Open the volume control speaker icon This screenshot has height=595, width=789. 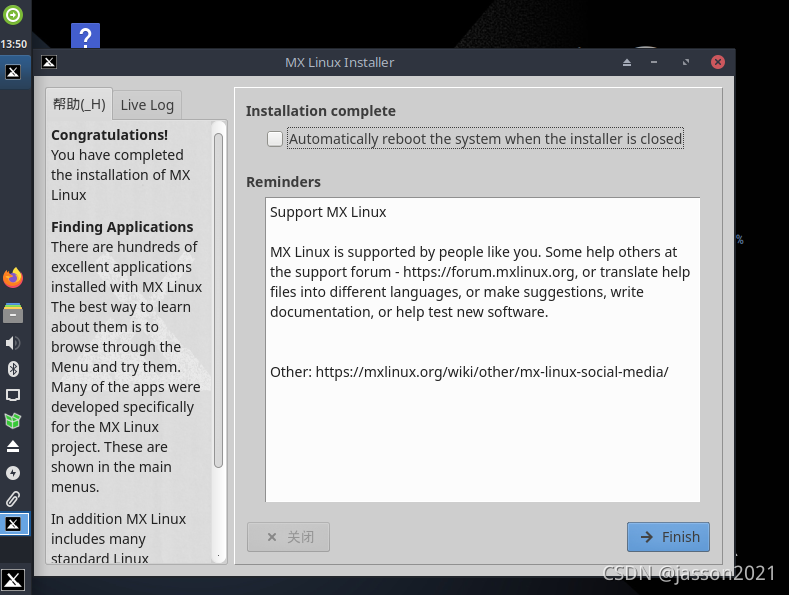[x=13, y=343]
